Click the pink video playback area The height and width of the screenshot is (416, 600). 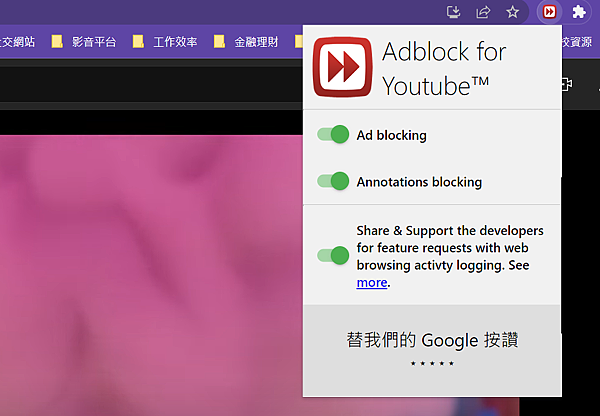[x=151, y=274]
